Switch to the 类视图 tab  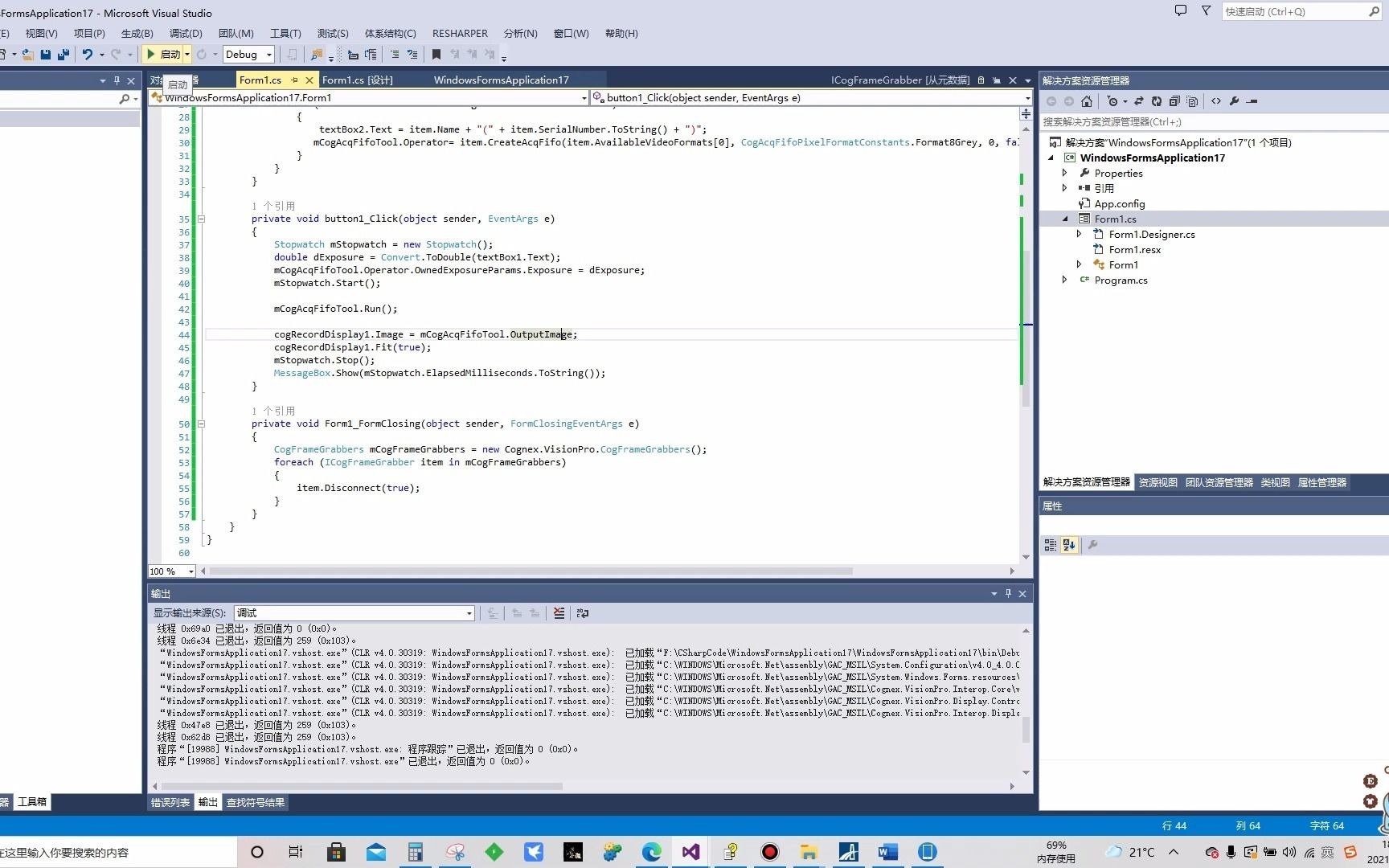(1275, 482)
